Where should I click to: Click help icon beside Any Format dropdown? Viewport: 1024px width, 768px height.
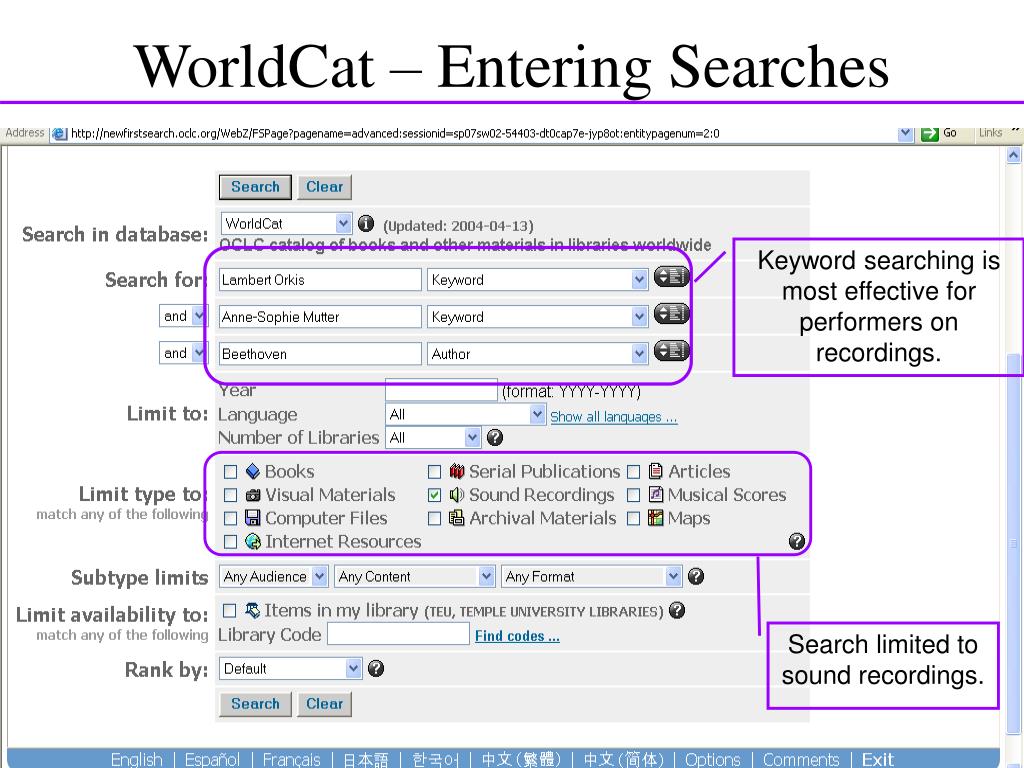696,576
